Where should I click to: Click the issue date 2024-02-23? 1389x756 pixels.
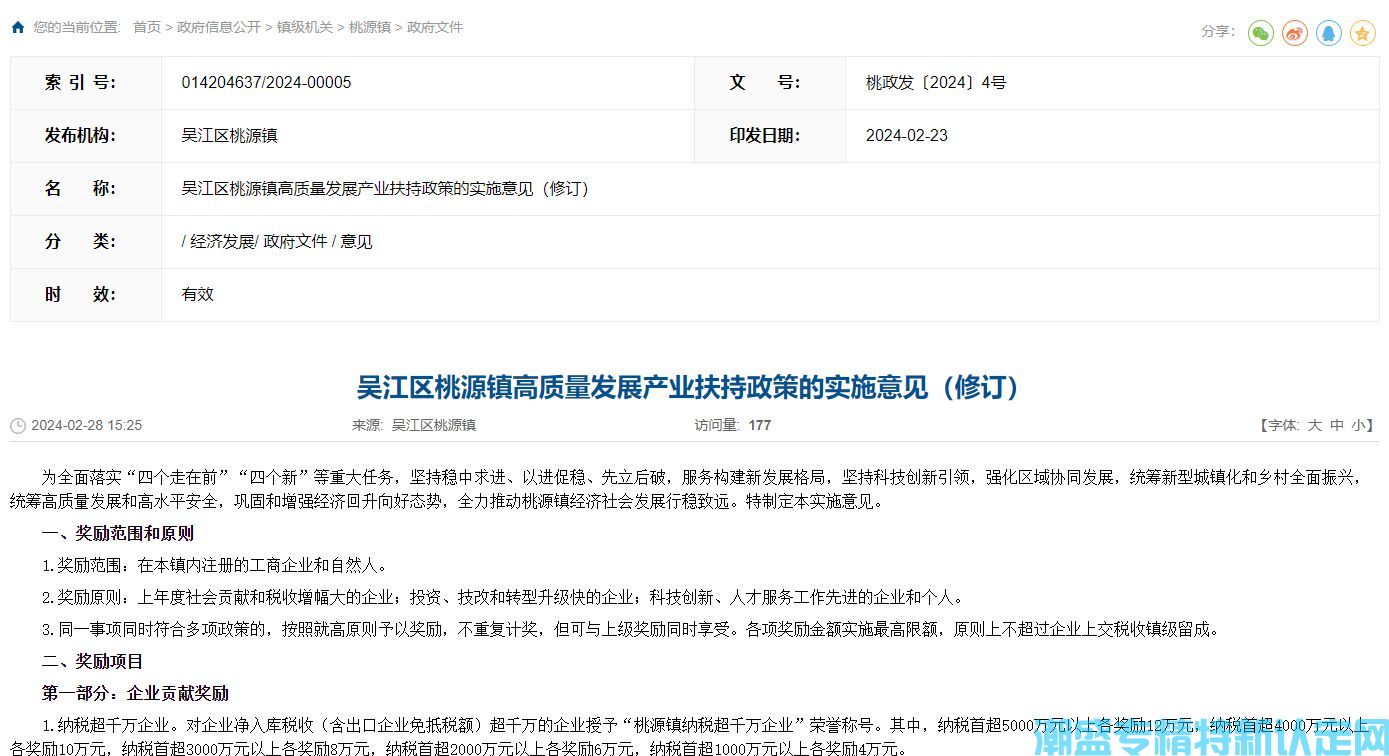[x=907, y=136]
